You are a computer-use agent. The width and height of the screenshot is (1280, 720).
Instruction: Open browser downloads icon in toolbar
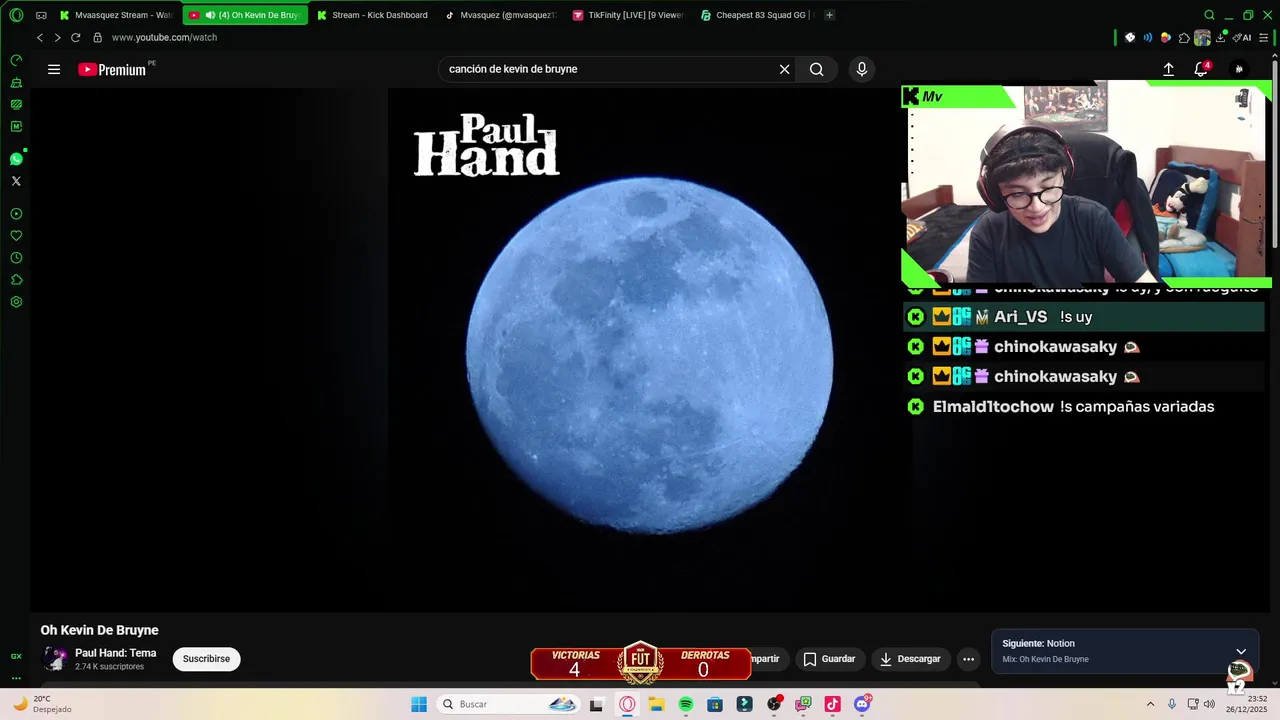[x=1220, y=38]
